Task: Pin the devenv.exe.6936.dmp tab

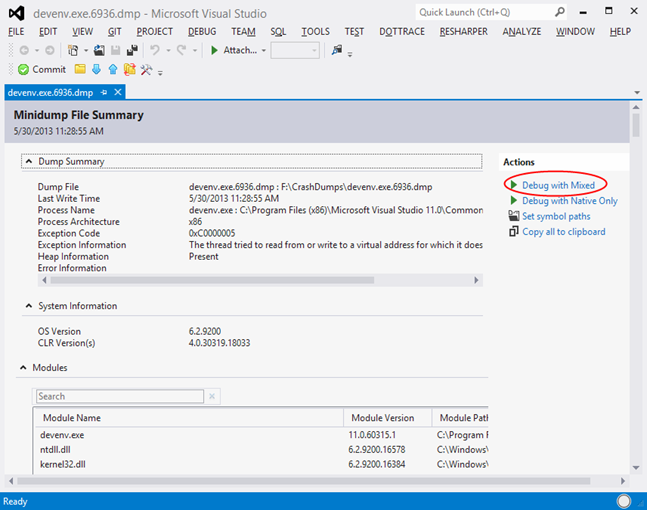Action: [104, 92]
